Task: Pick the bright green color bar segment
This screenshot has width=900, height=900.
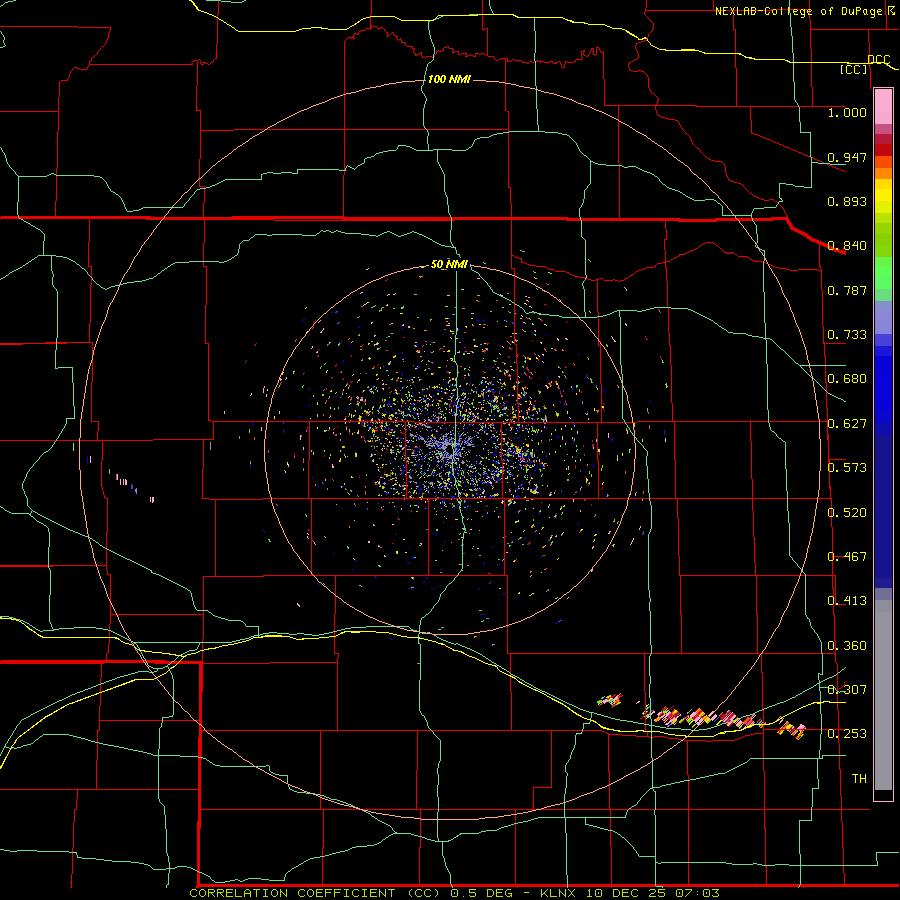Action: coord(883,272)
